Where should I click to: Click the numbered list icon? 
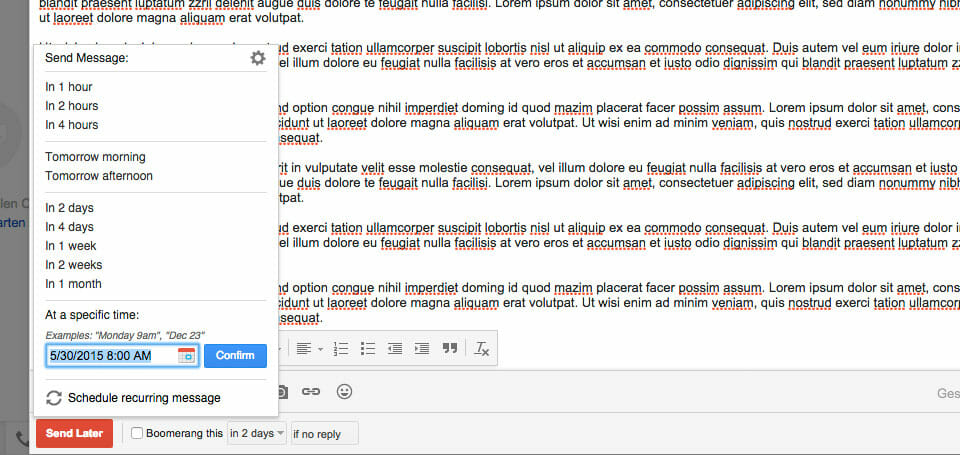tap(341, 348)
